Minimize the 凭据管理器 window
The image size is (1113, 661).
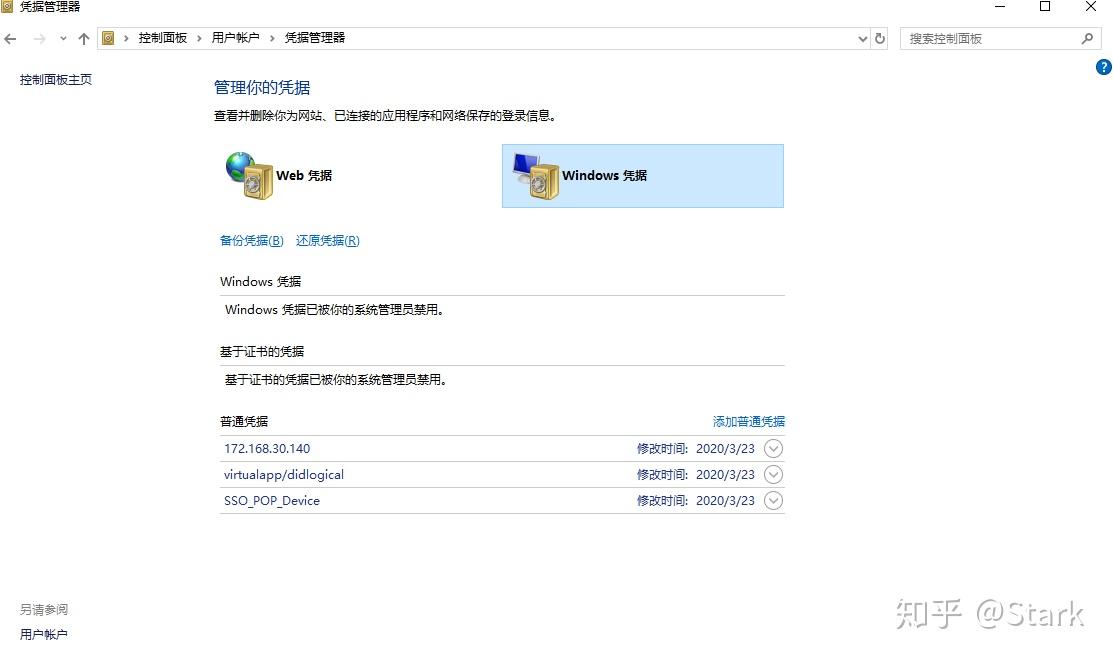999,6
